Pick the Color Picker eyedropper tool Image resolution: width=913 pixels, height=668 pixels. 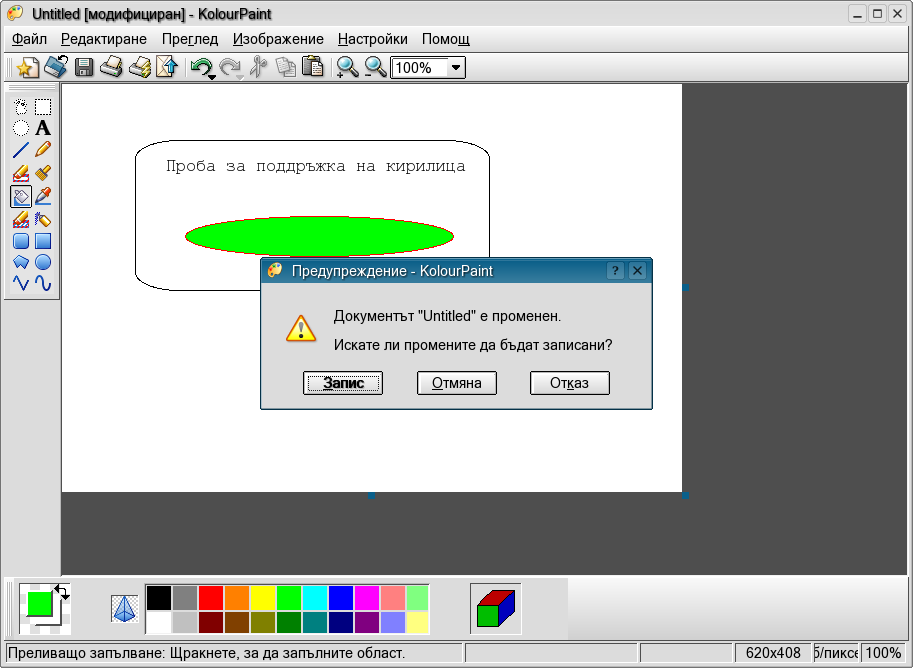(43, 196)
